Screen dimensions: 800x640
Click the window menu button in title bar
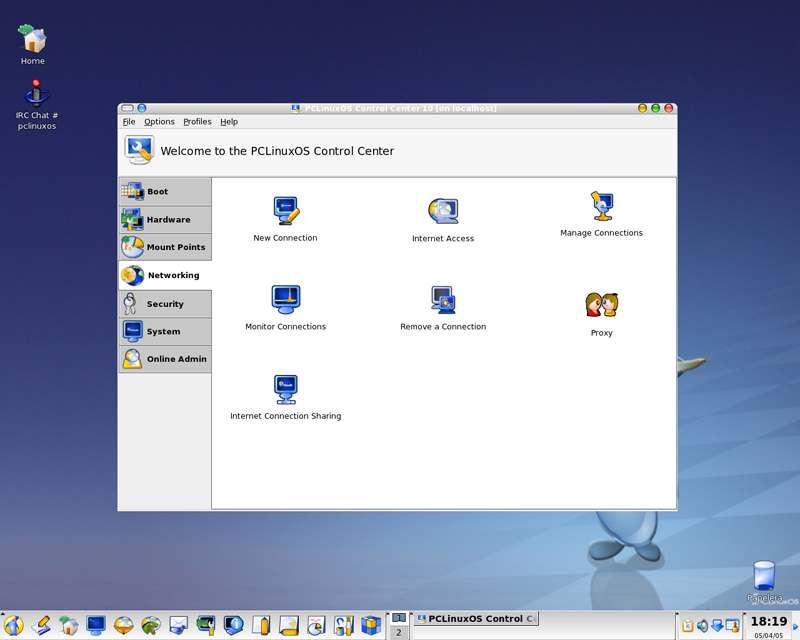(x=128, y=108)
